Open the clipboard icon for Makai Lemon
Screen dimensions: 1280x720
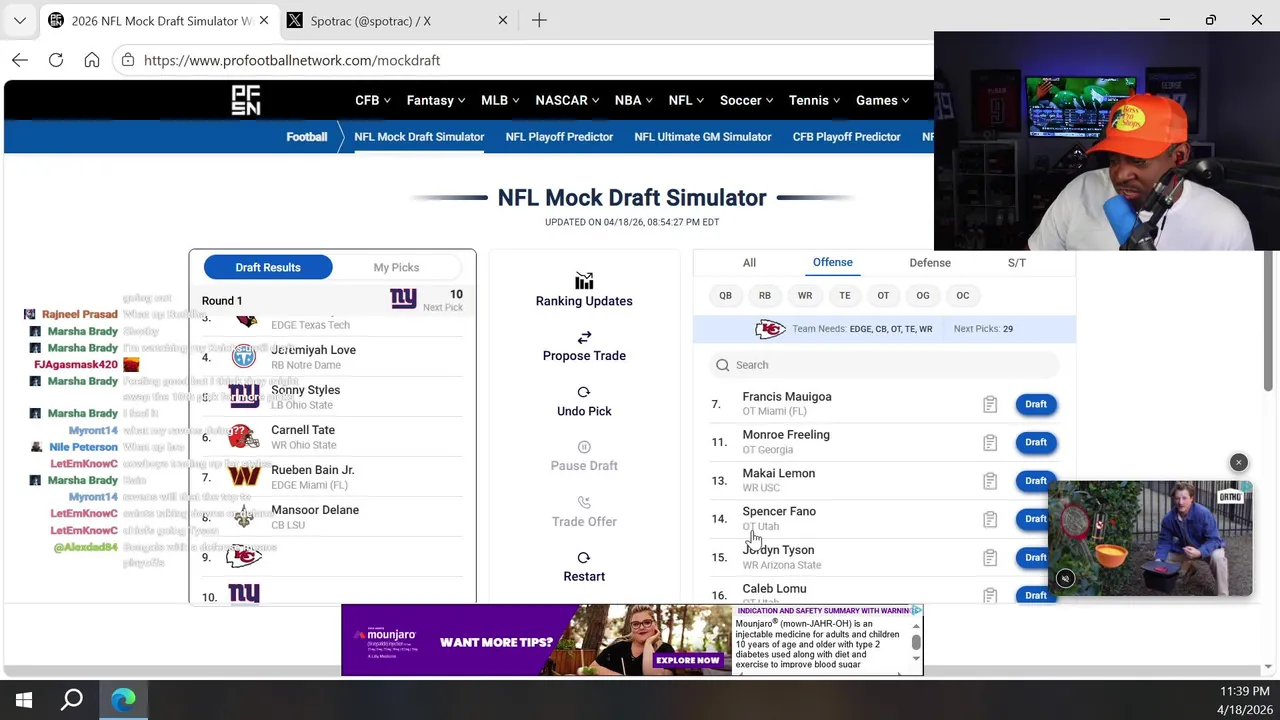click(x=990, y=481)
